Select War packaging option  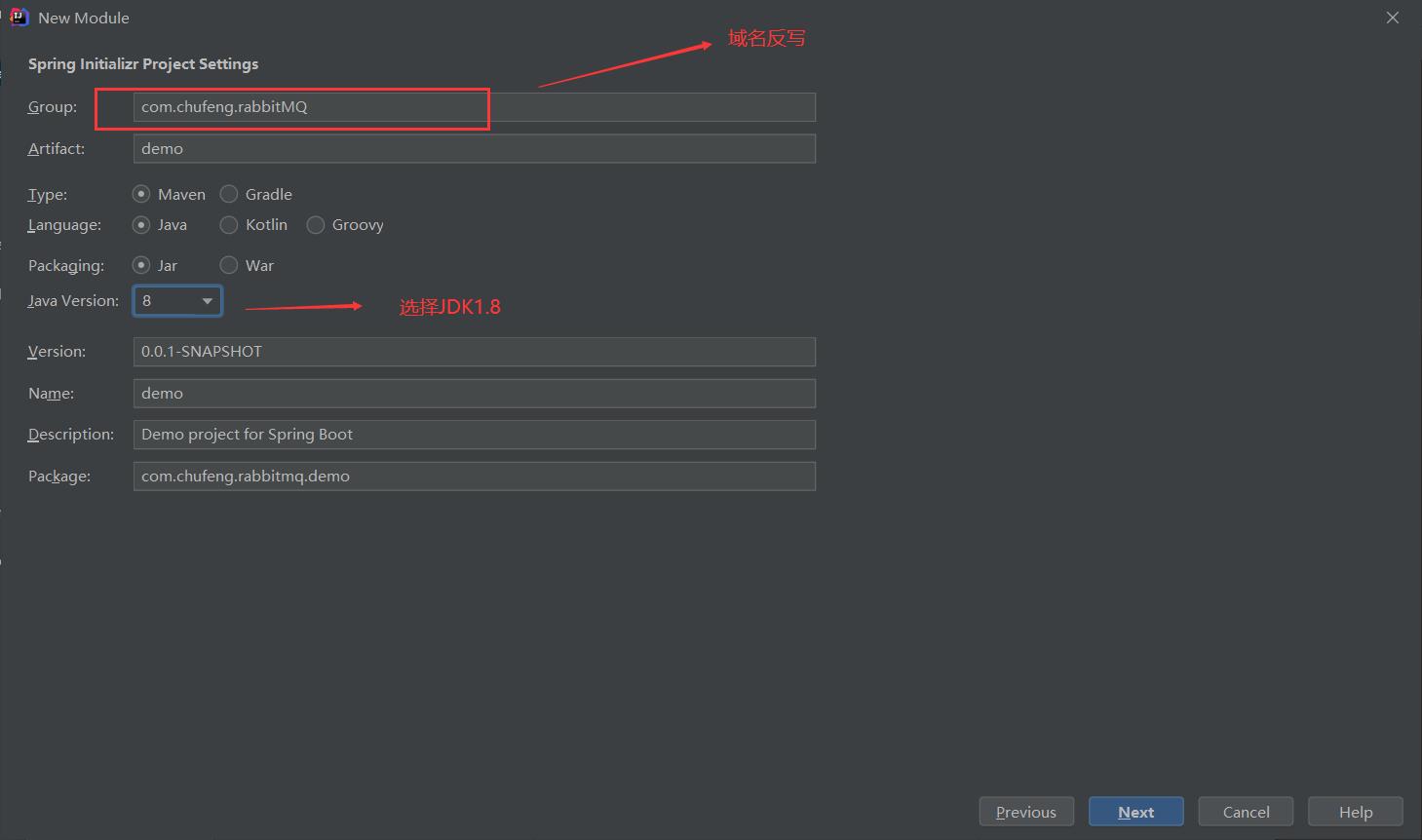(x=229, y=265)
